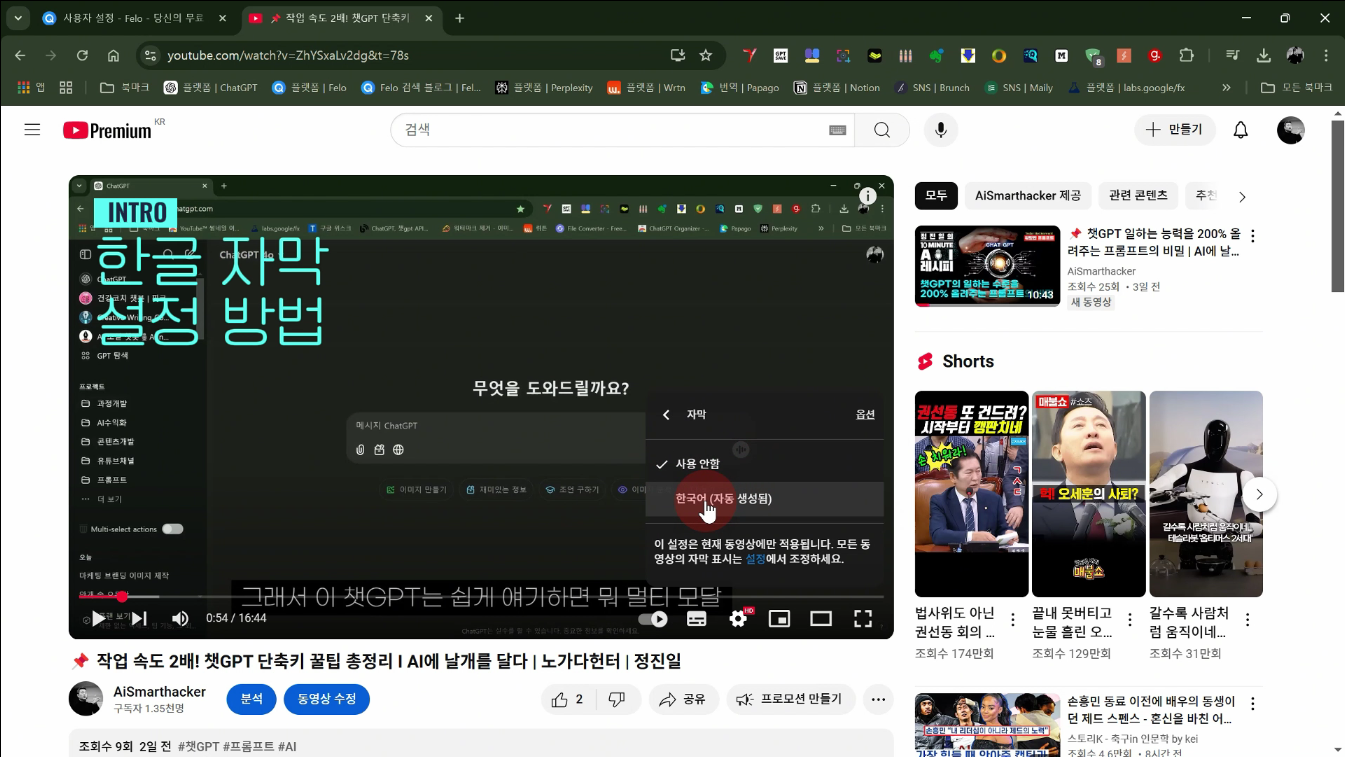
Task: Enter fullscreen mode
Action: click(862, 619)
